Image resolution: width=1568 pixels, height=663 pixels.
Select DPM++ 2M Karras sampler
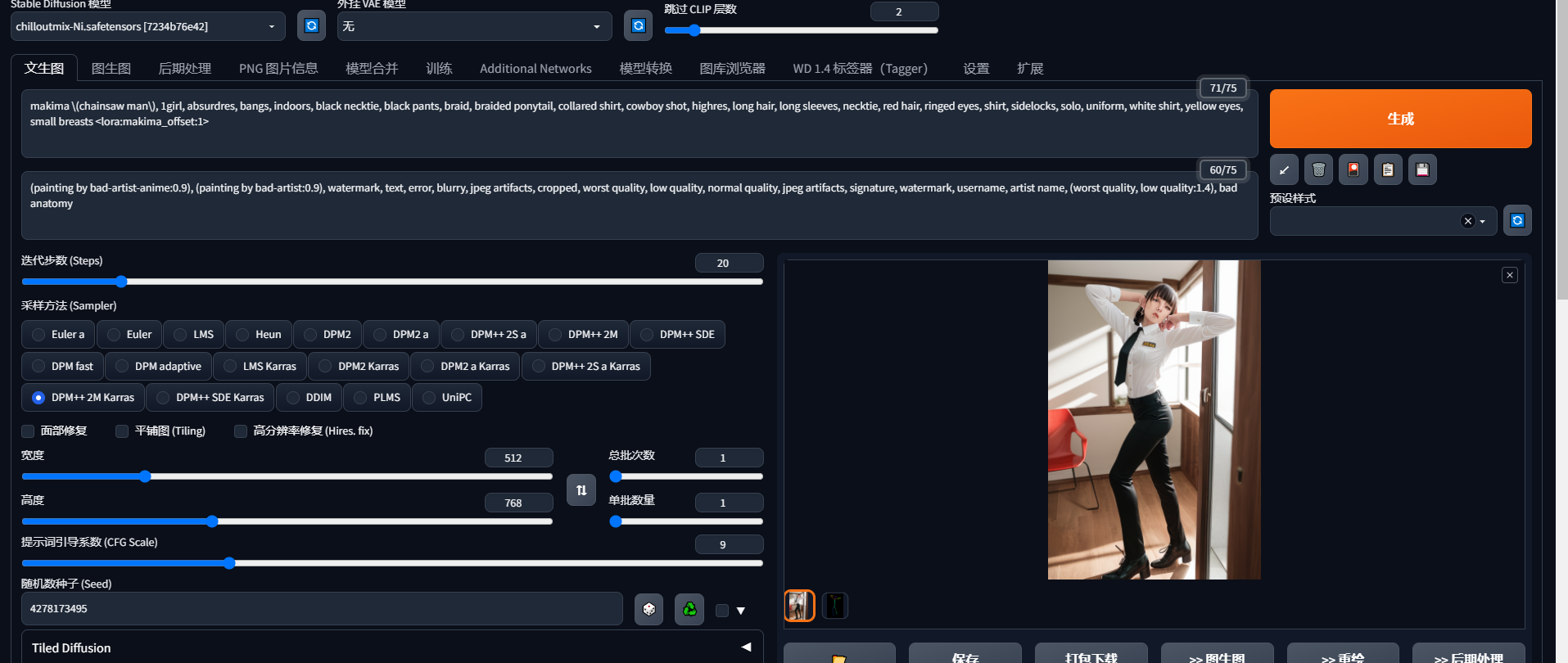(x=83, y=397)
